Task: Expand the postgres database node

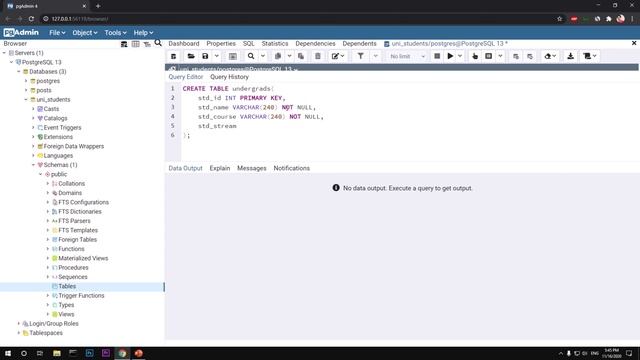Action: coord(26,81)
